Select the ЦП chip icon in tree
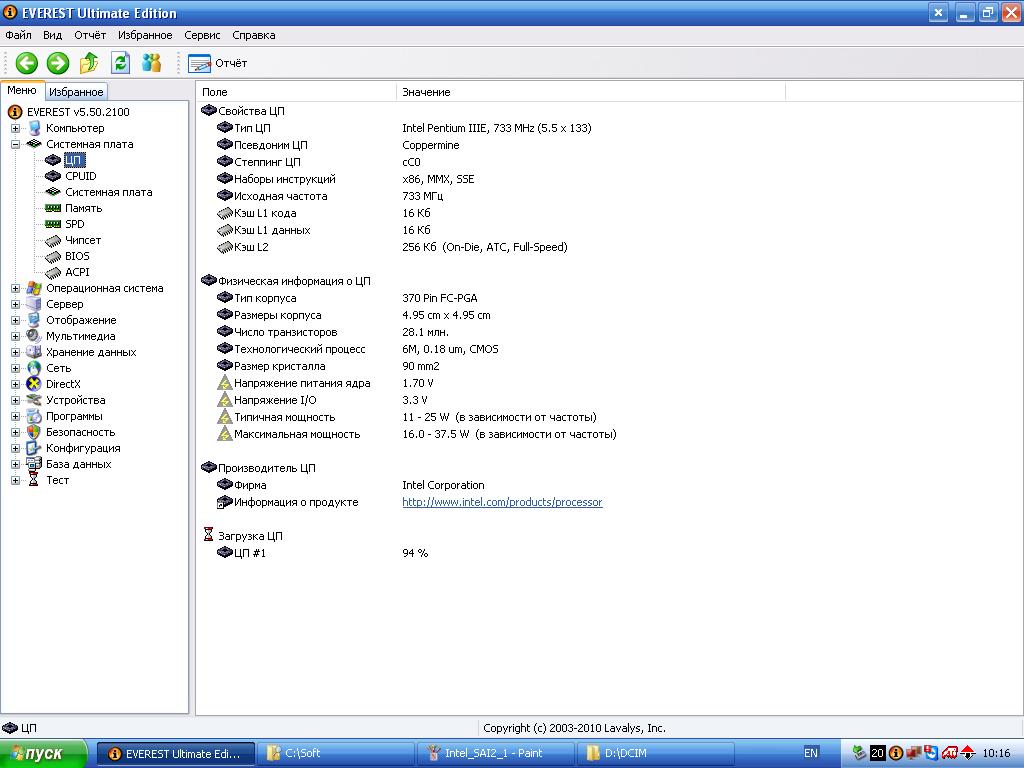This screenshot has width=1024, height=768. (53, 160)
